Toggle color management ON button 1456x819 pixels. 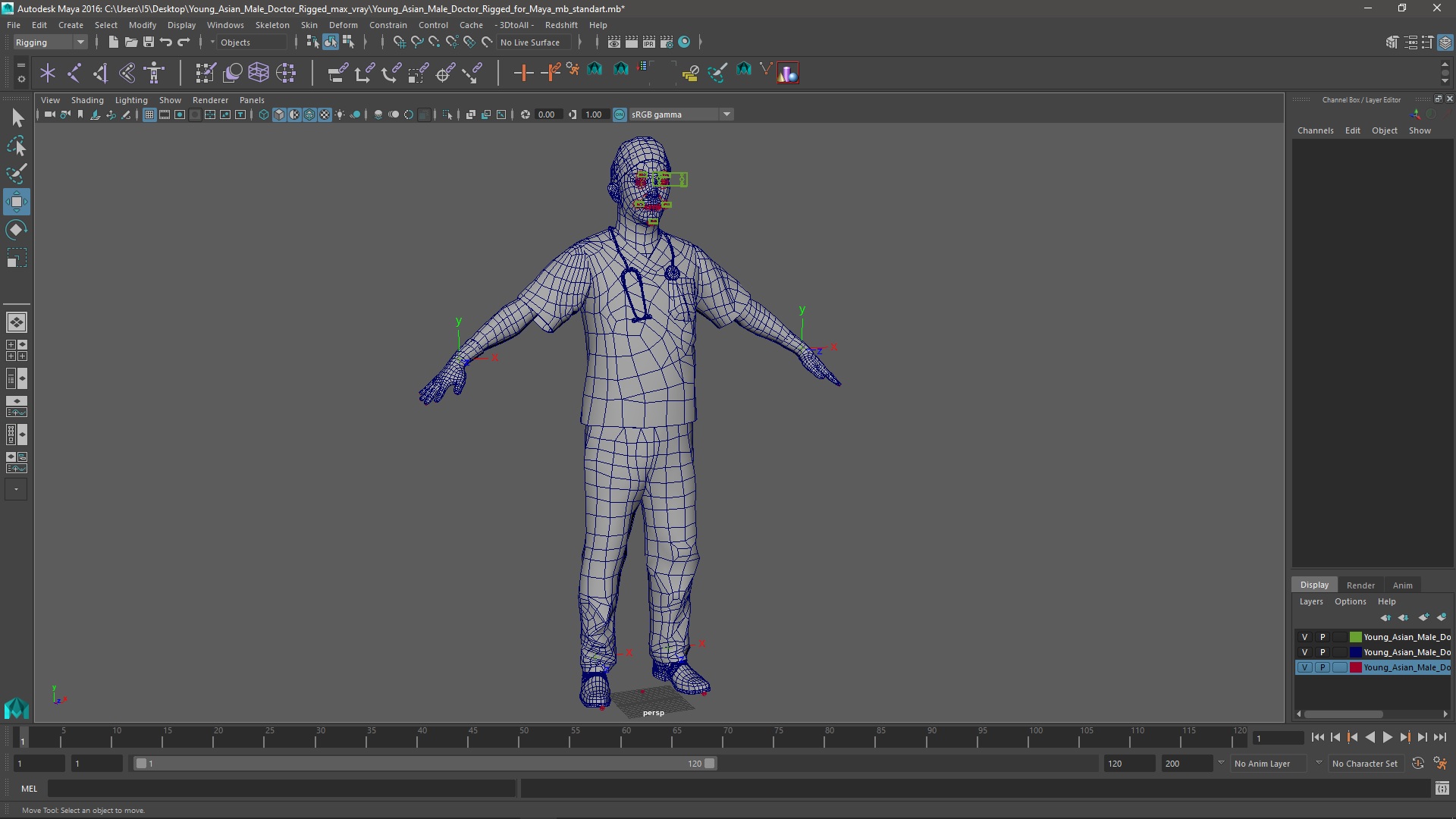[x=620, y=115]
